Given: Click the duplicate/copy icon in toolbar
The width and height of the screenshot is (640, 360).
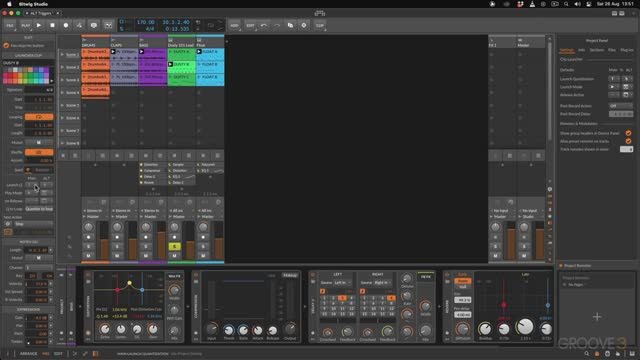Looking at the screenshot, I should pyautogui.click(x=290, y=25).
